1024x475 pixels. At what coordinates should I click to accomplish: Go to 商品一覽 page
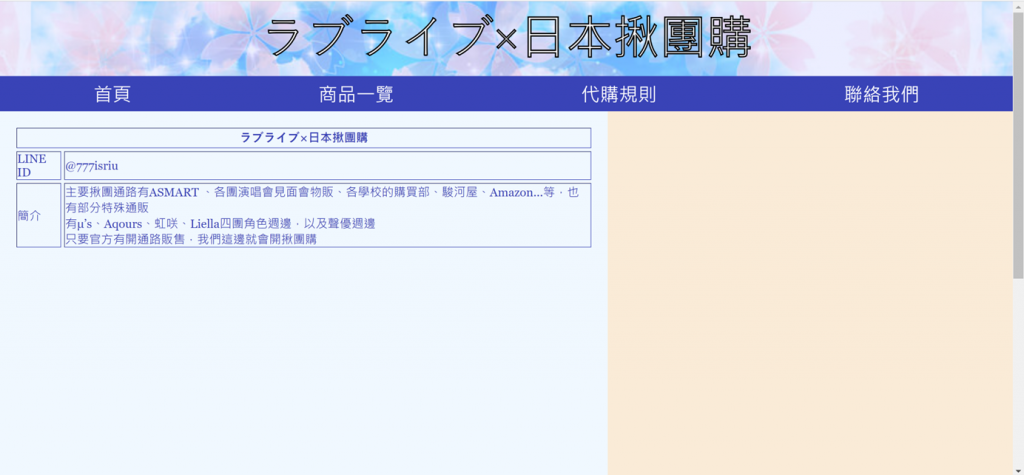click(x=356, y=94)
